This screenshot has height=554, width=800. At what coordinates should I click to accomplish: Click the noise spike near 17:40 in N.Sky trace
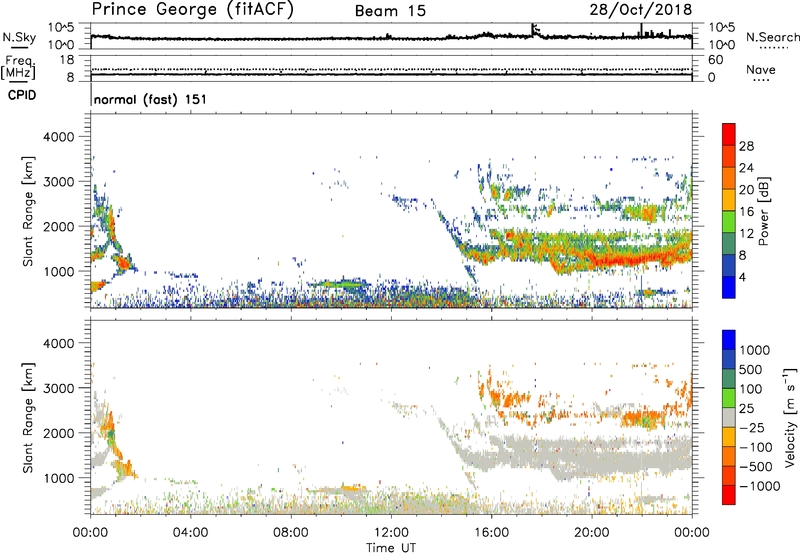533,30
